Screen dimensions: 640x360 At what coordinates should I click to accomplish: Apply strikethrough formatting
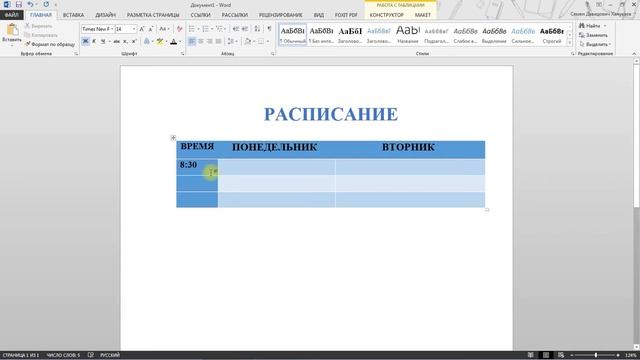point(116,41)
